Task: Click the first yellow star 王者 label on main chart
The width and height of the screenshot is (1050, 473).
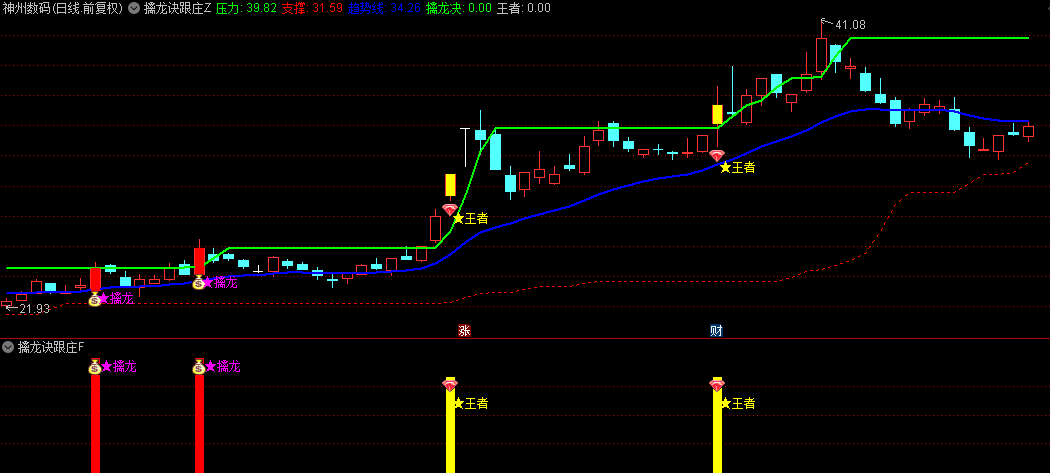Action: [470, 218]
